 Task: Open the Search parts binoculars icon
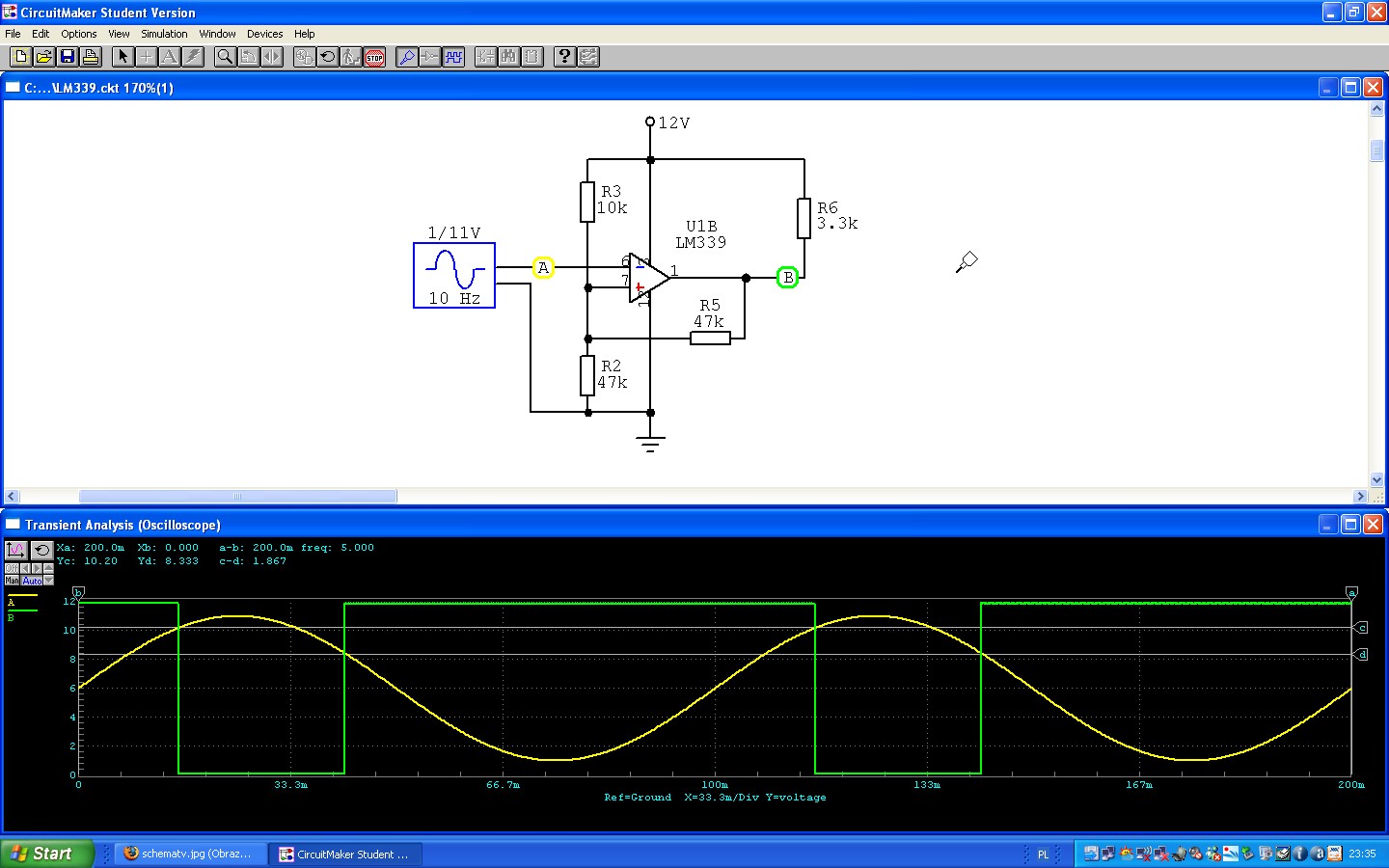pos(508,57)
